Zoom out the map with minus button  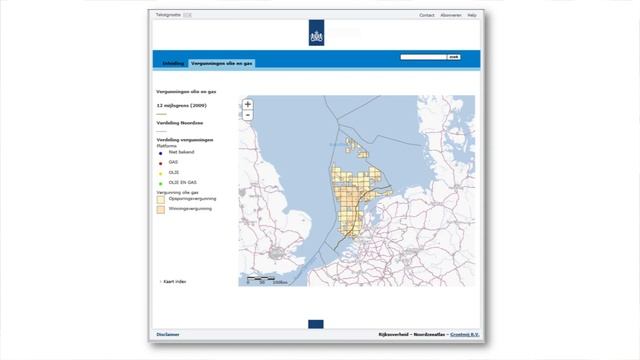click(x=247, y=115)
